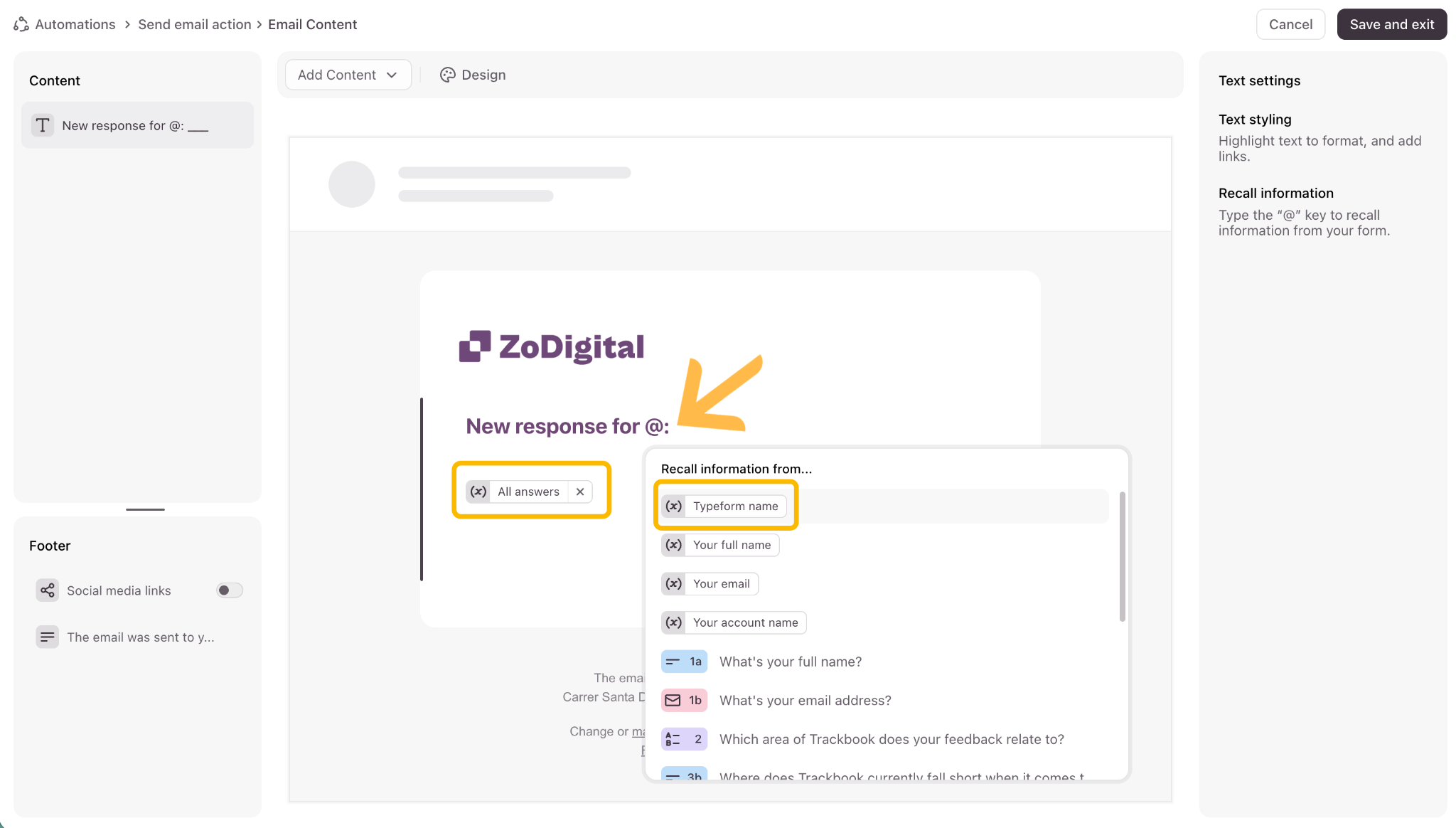Click the ZoDigital logo image

(x=552, y=347)
